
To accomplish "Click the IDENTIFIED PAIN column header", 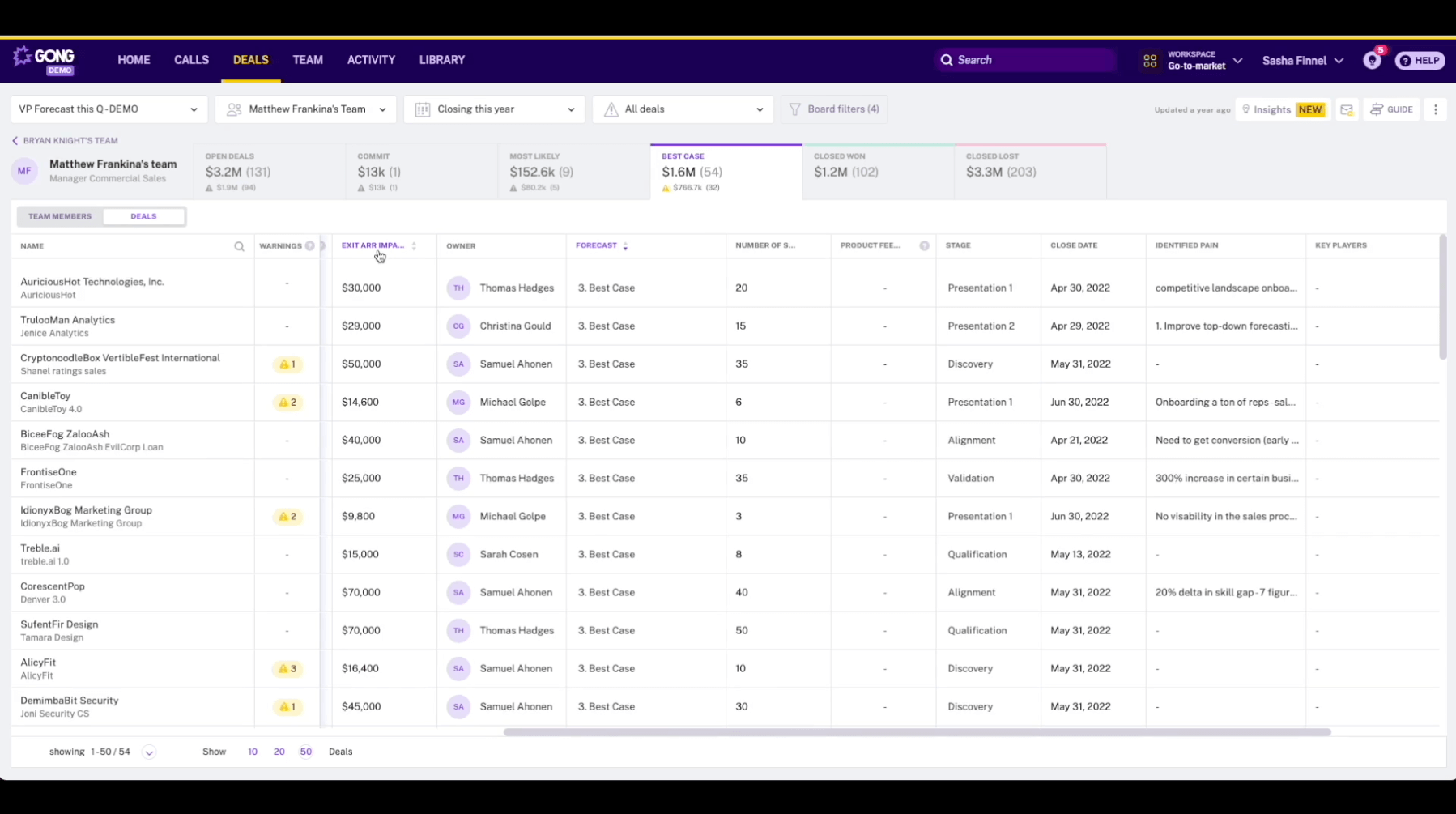I will [1186, 245].
